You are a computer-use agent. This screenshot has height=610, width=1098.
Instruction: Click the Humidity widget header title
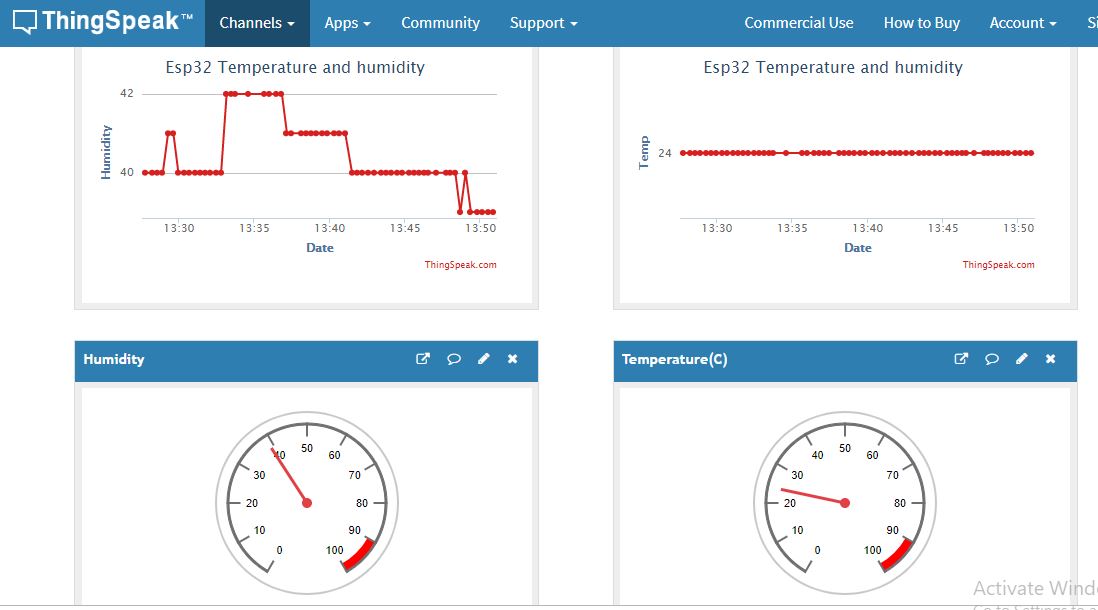coord(113,359)
